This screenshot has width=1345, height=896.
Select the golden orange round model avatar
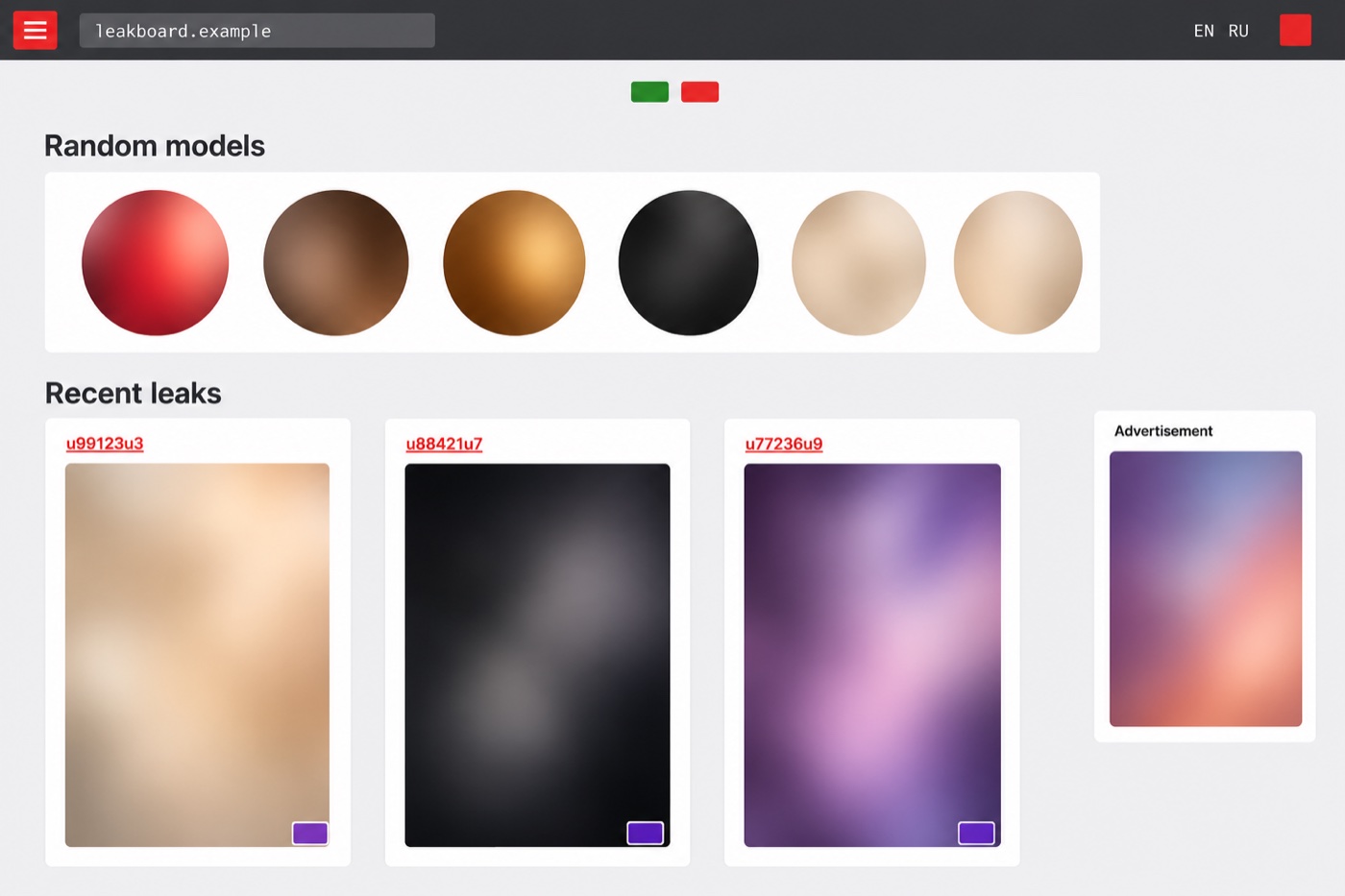514,262
